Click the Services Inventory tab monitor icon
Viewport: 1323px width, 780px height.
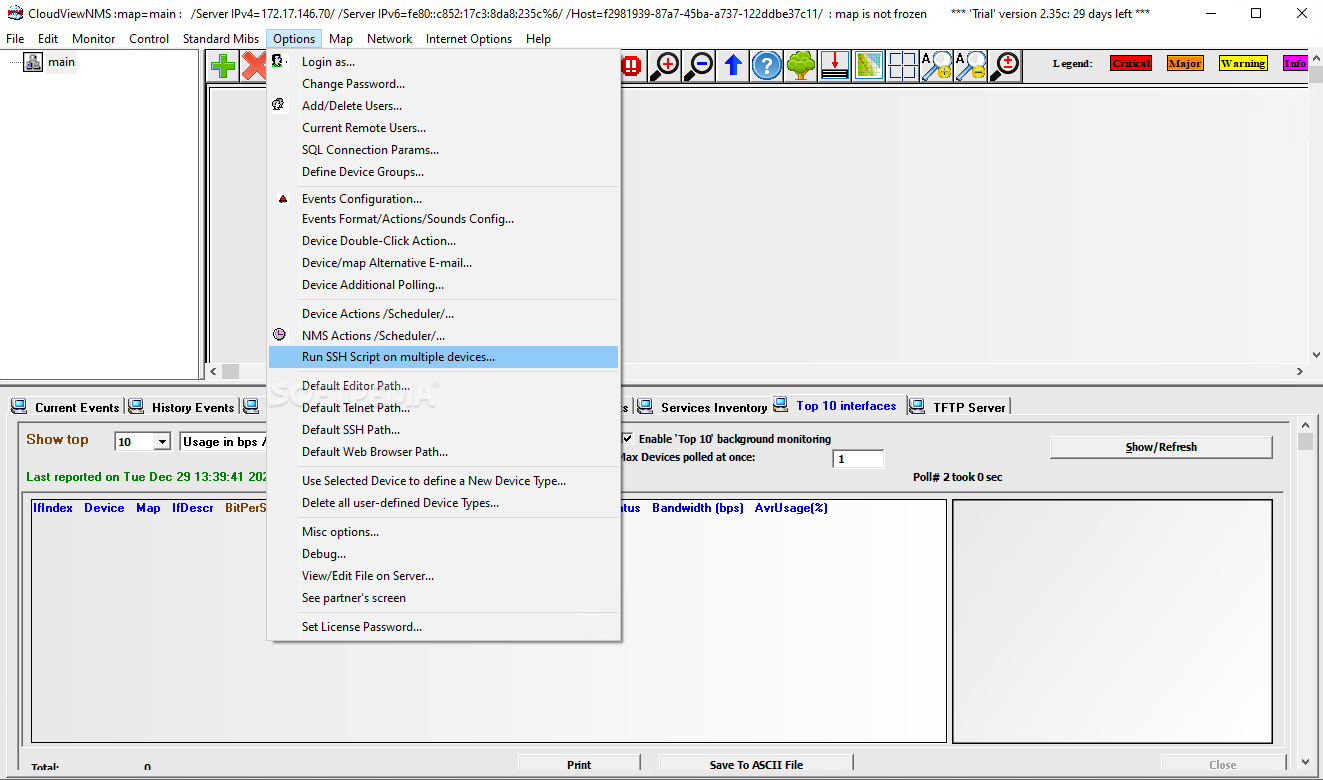pyautogui.click(x=646, y=406)
